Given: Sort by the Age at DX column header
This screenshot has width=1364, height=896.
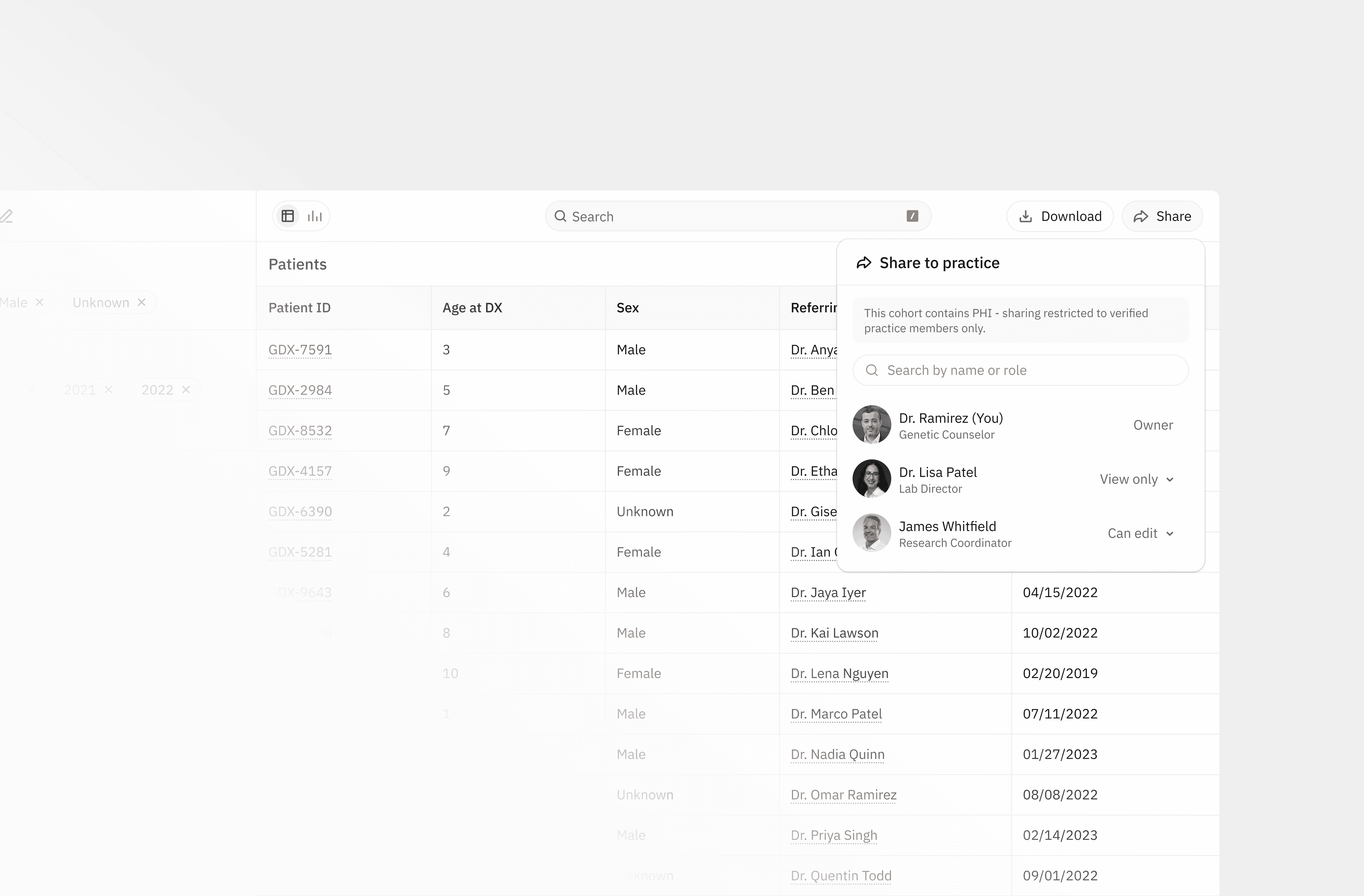Looking at the screenshot, I should pyautogui.click(x=472, y=308).
